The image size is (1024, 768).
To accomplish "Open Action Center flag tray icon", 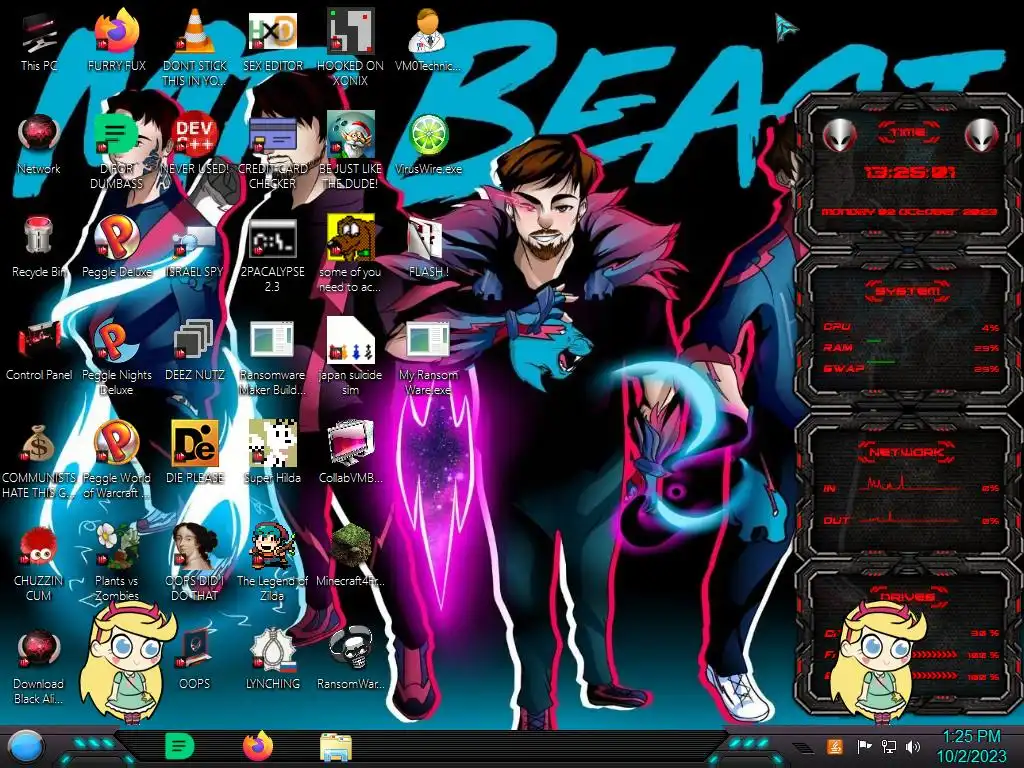I will pos(864,746).
